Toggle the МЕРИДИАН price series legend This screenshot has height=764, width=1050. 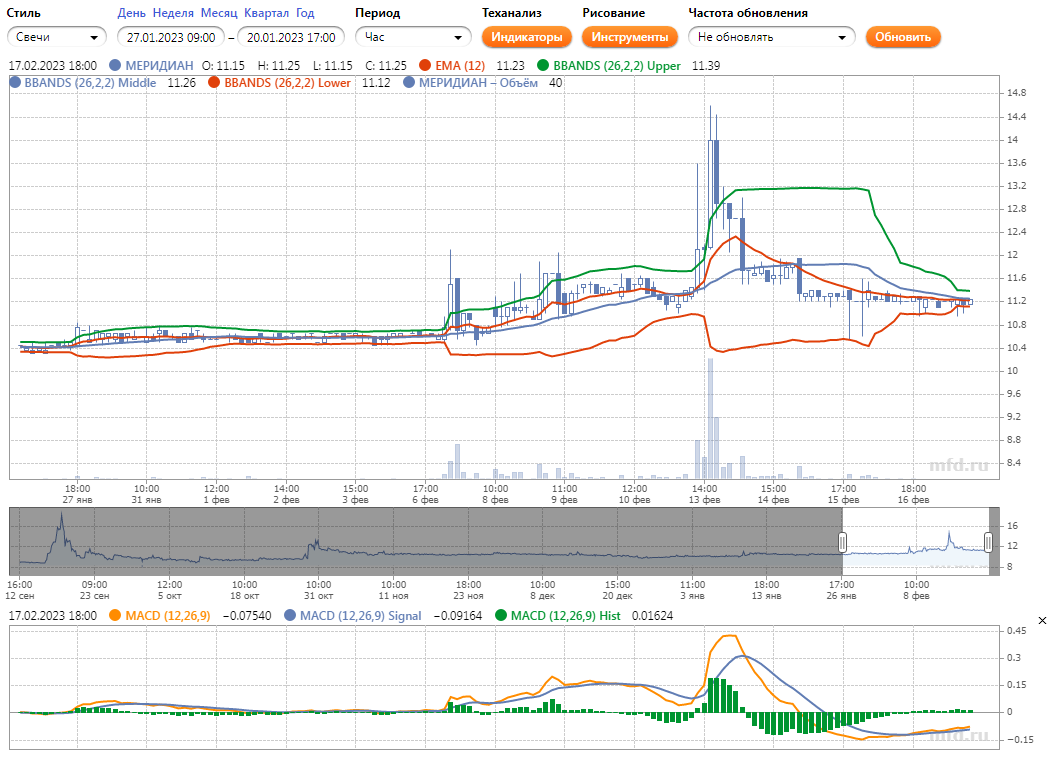[x=115, y=65]
